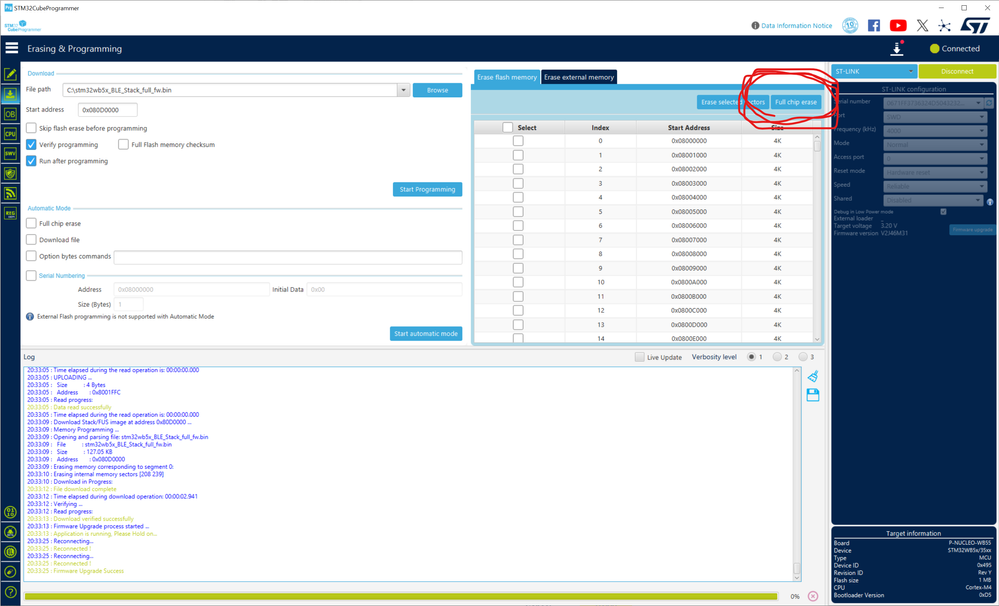Select Erasing & Programming download sidebar icon

click(10, 94)
